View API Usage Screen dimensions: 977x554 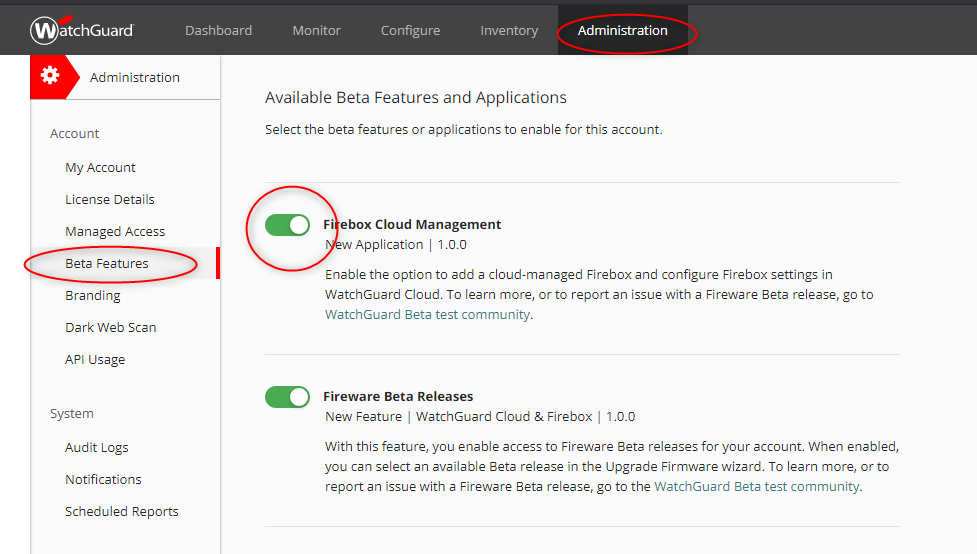pyautogui.click(x=95, y=360)
